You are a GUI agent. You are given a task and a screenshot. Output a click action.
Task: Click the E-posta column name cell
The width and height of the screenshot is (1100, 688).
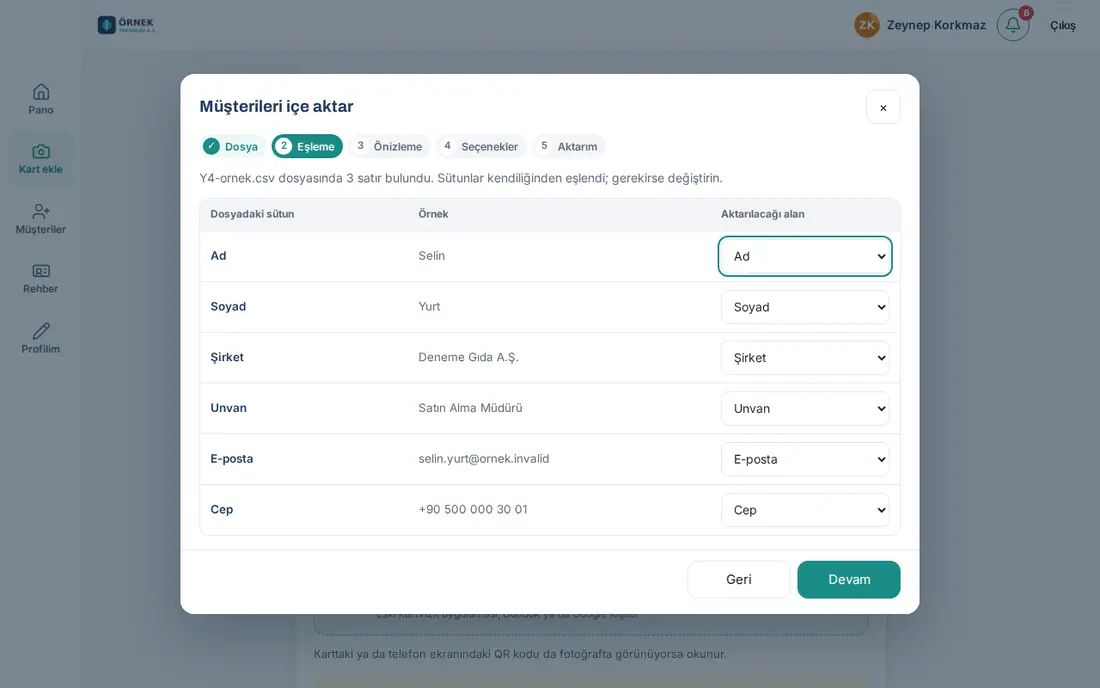[232, 459]
